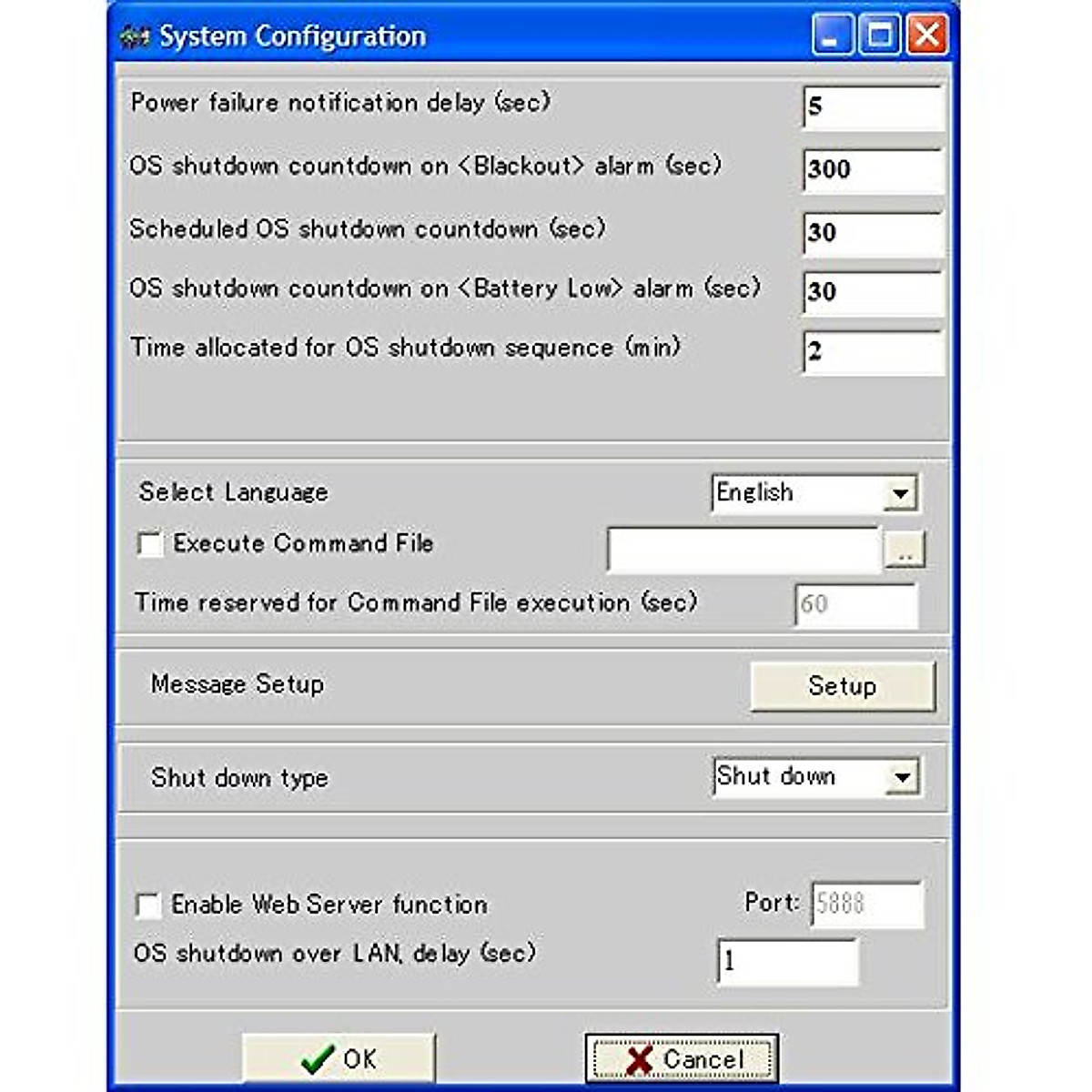Click the Power failure notification delay field
Image resolution: width=1092 pixels, height=1092 pixels.
click(x=874, y=108)
